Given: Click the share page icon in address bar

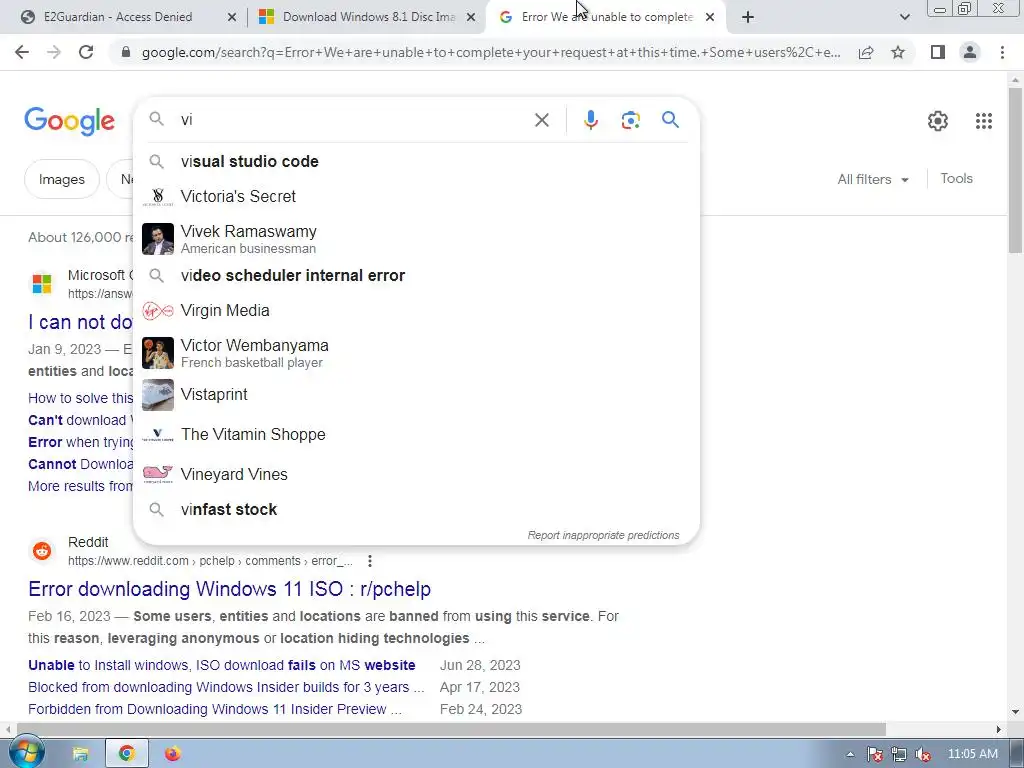Looking at the screenshot, I should coord(866,52).
